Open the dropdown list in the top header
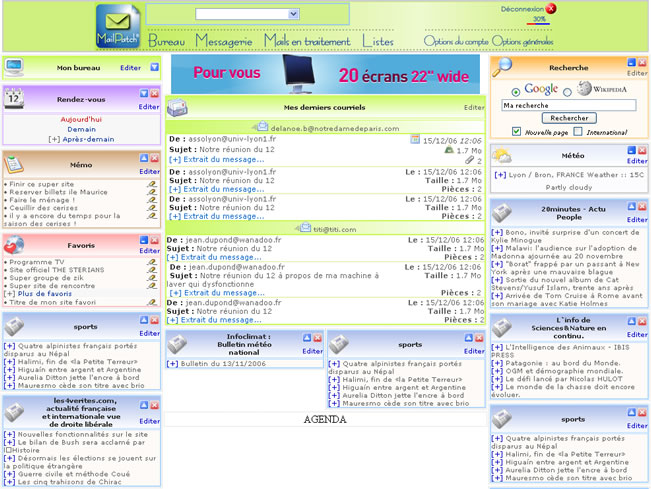Screen dimensions: 651x489 (294, 14)
